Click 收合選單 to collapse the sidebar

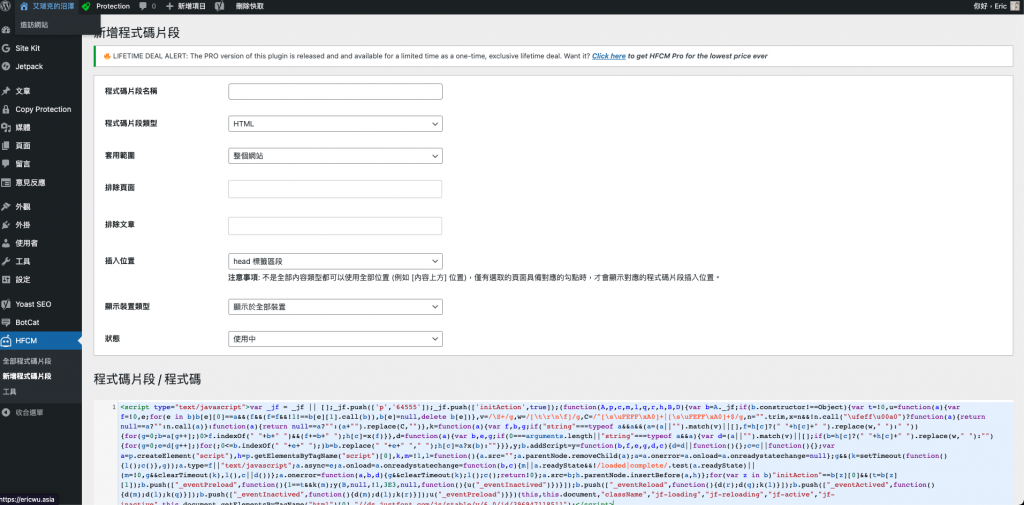(x=29, y=412)
